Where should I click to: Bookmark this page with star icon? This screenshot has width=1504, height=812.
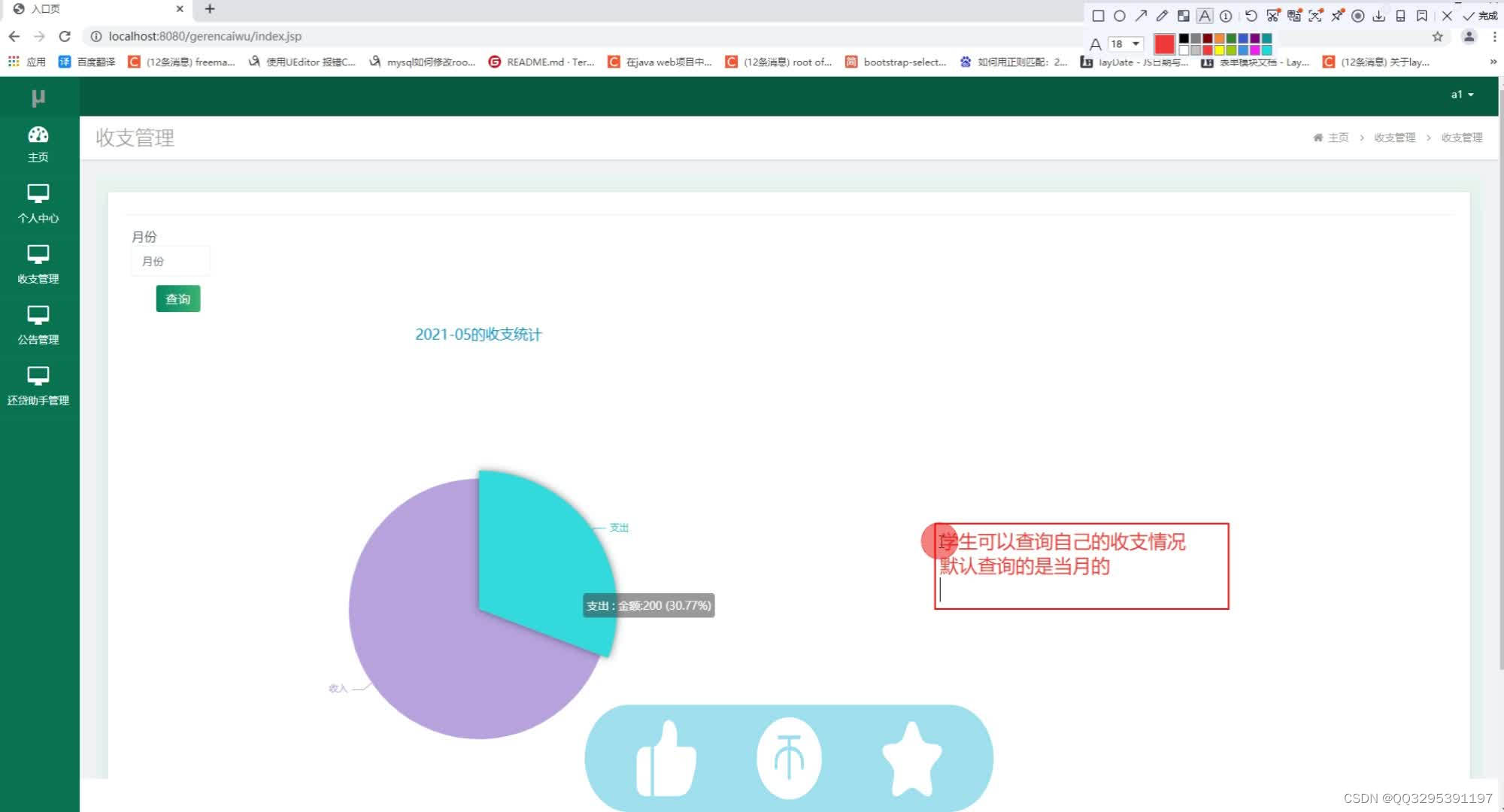1438,36
